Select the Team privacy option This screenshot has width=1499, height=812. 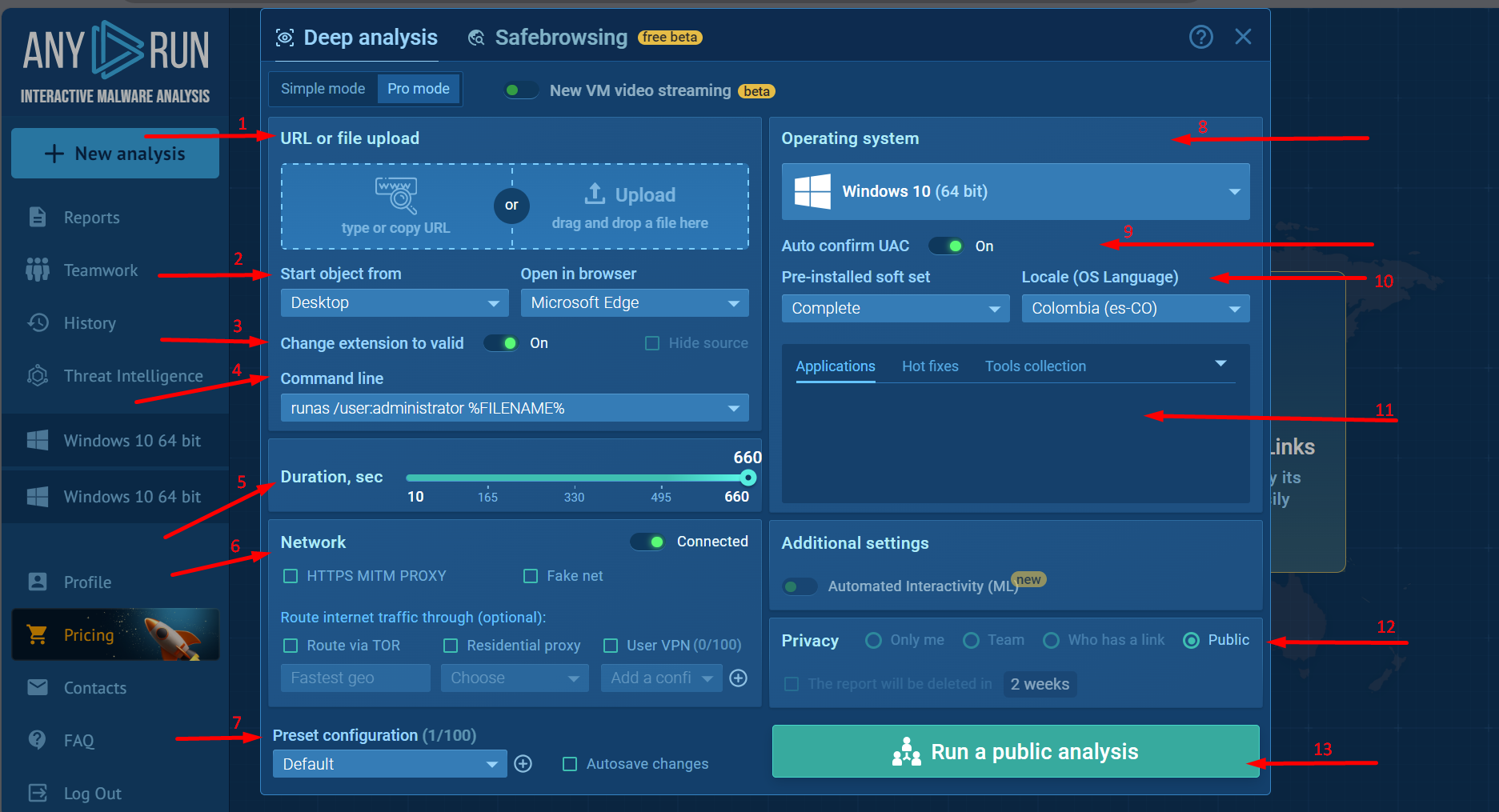coord(971,641)
